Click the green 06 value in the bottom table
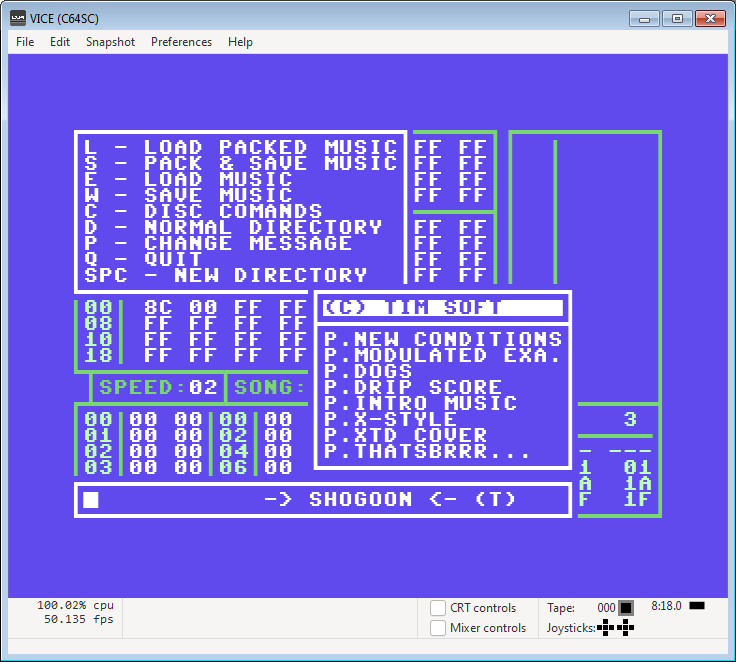This screenshot has width=736, height=662. click(233, 467)
